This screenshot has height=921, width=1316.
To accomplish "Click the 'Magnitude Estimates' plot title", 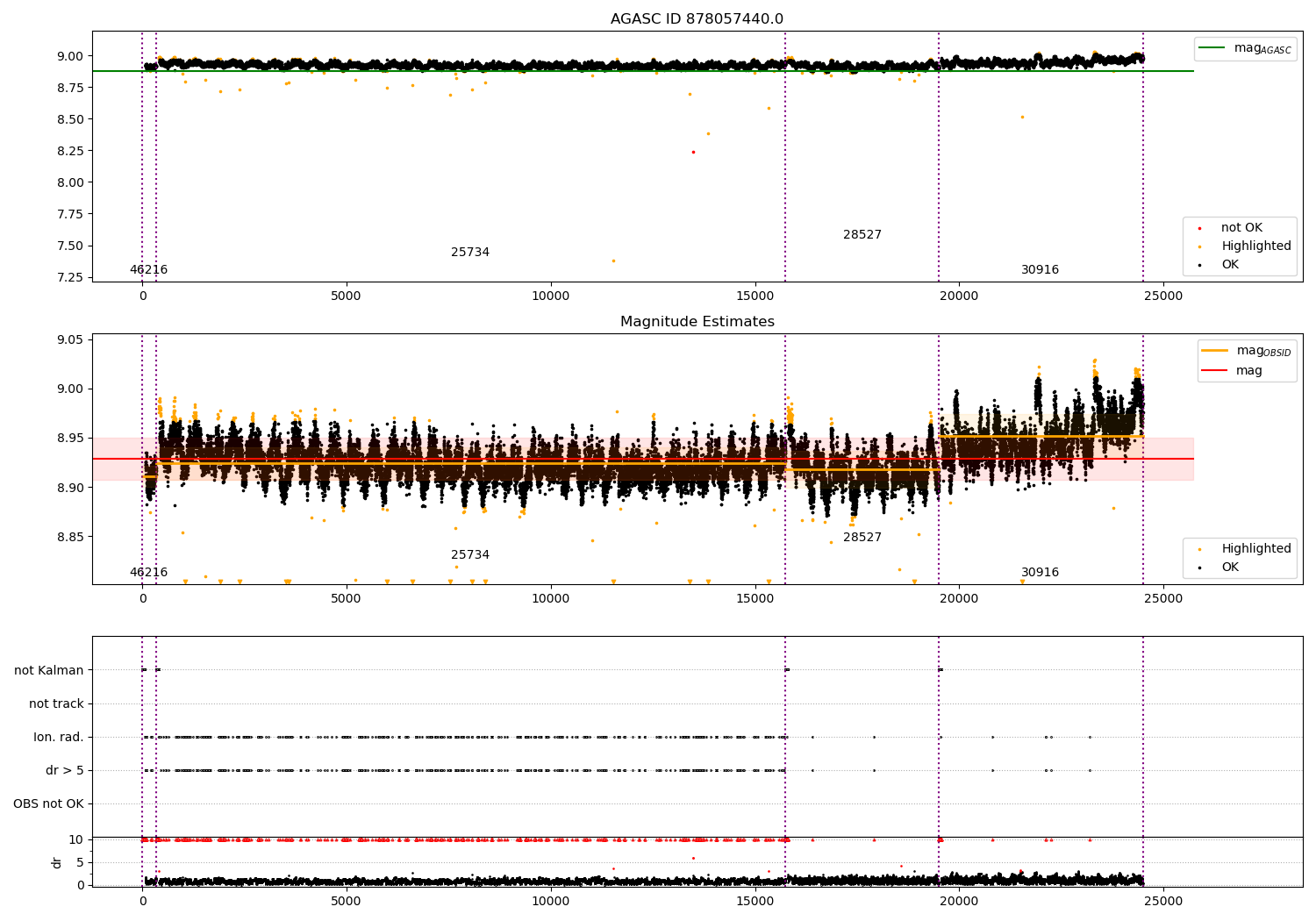I will 697,322.
